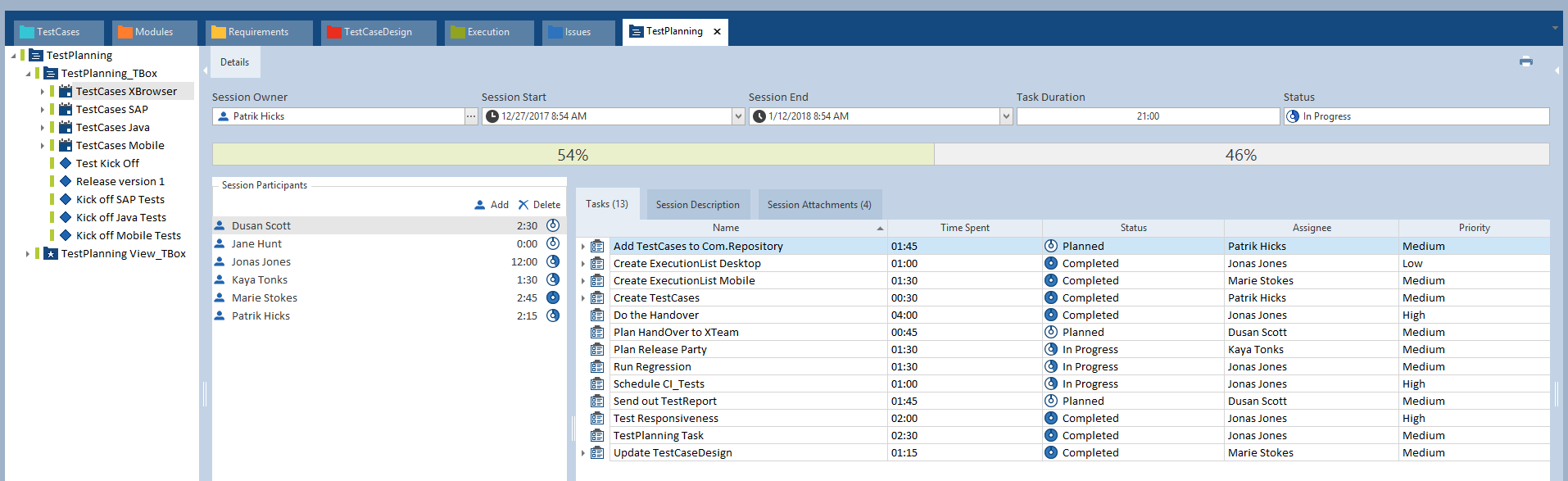The image size is (1568, 481).
Task: Click the Test Kick Off diamond icon
Action: tap(66, 163)
